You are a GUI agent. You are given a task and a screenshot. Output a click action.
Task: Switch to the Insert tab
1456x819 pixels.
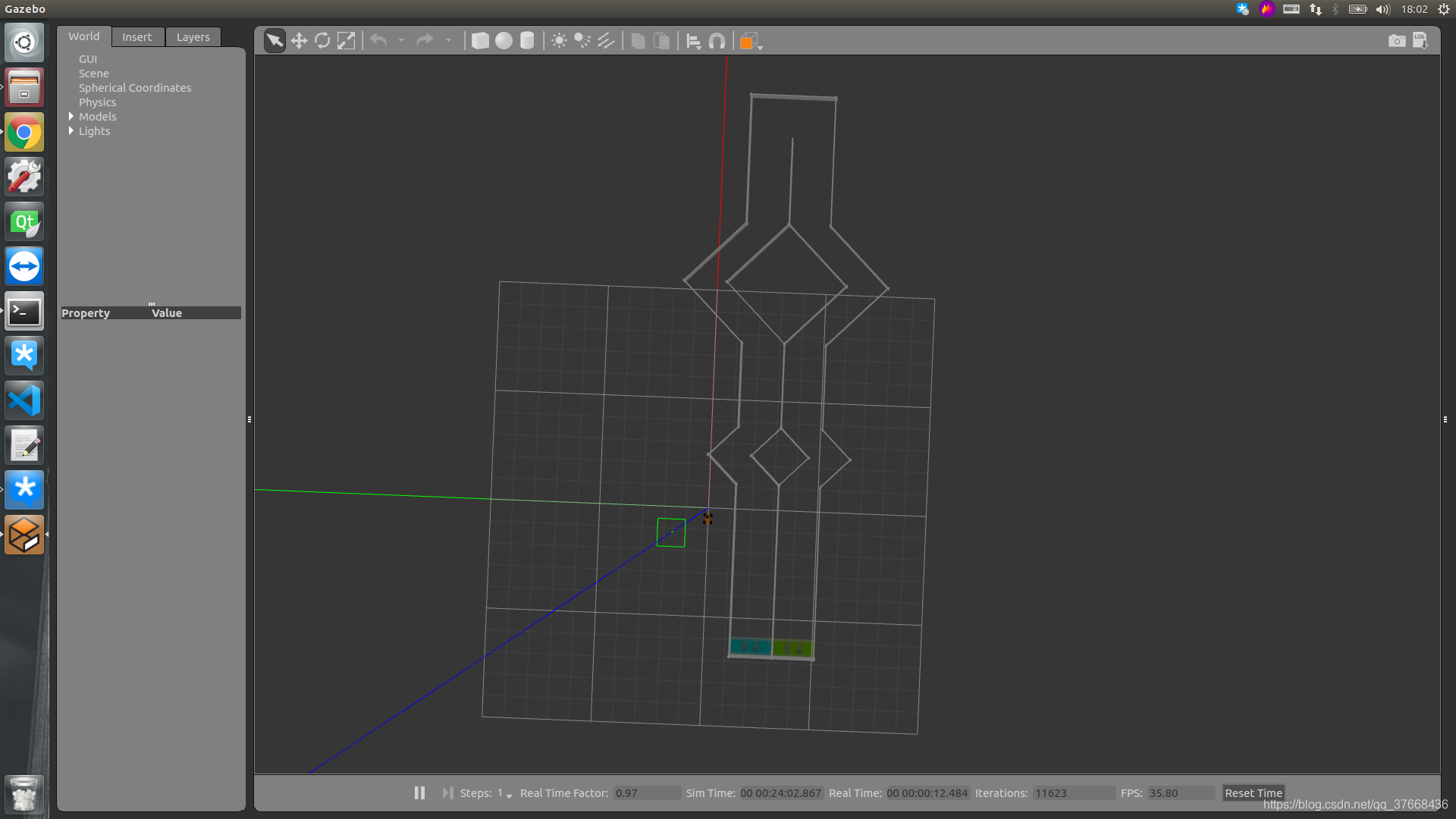point(136,37)
